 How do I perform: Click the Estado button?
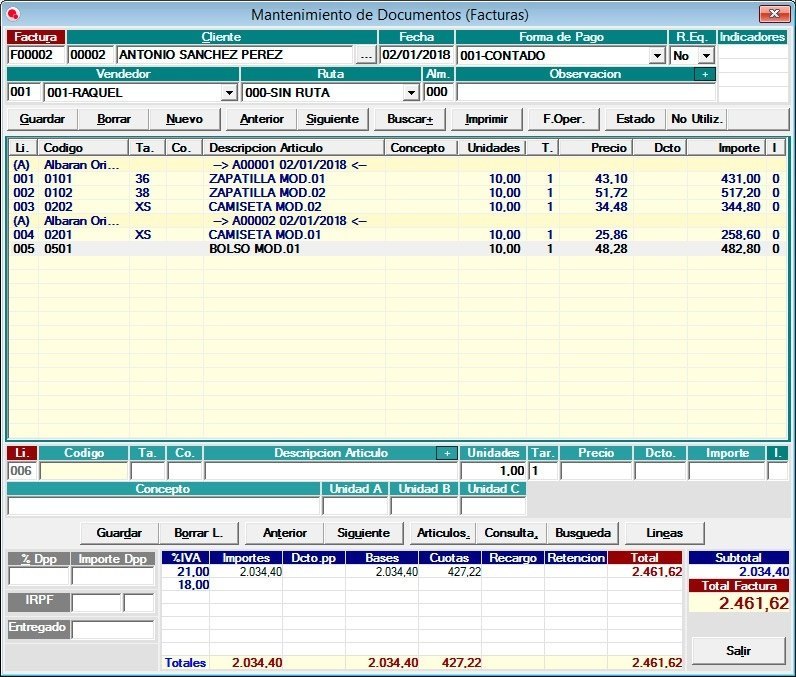tap(635, 119)
